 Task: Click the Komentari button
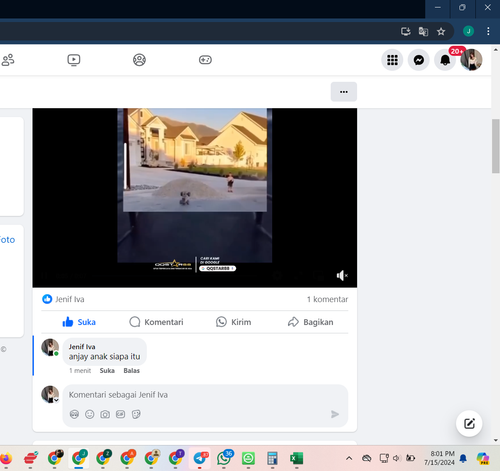click(x=156, y=322)
